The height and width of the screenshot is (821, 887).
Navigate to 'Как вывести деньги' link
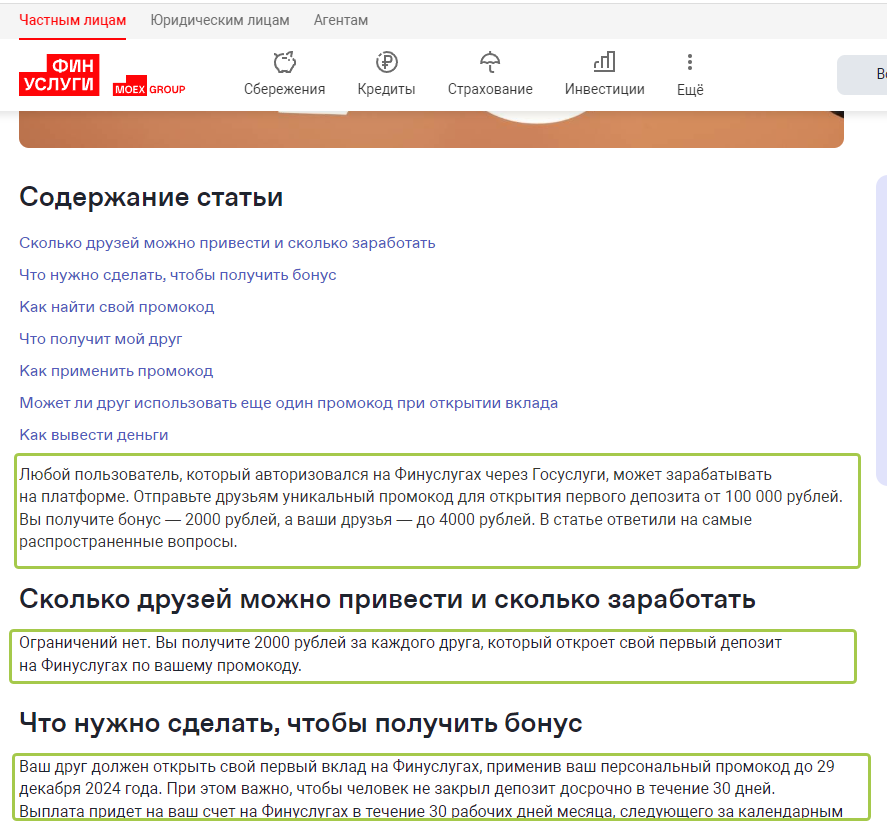coord(94,435)
